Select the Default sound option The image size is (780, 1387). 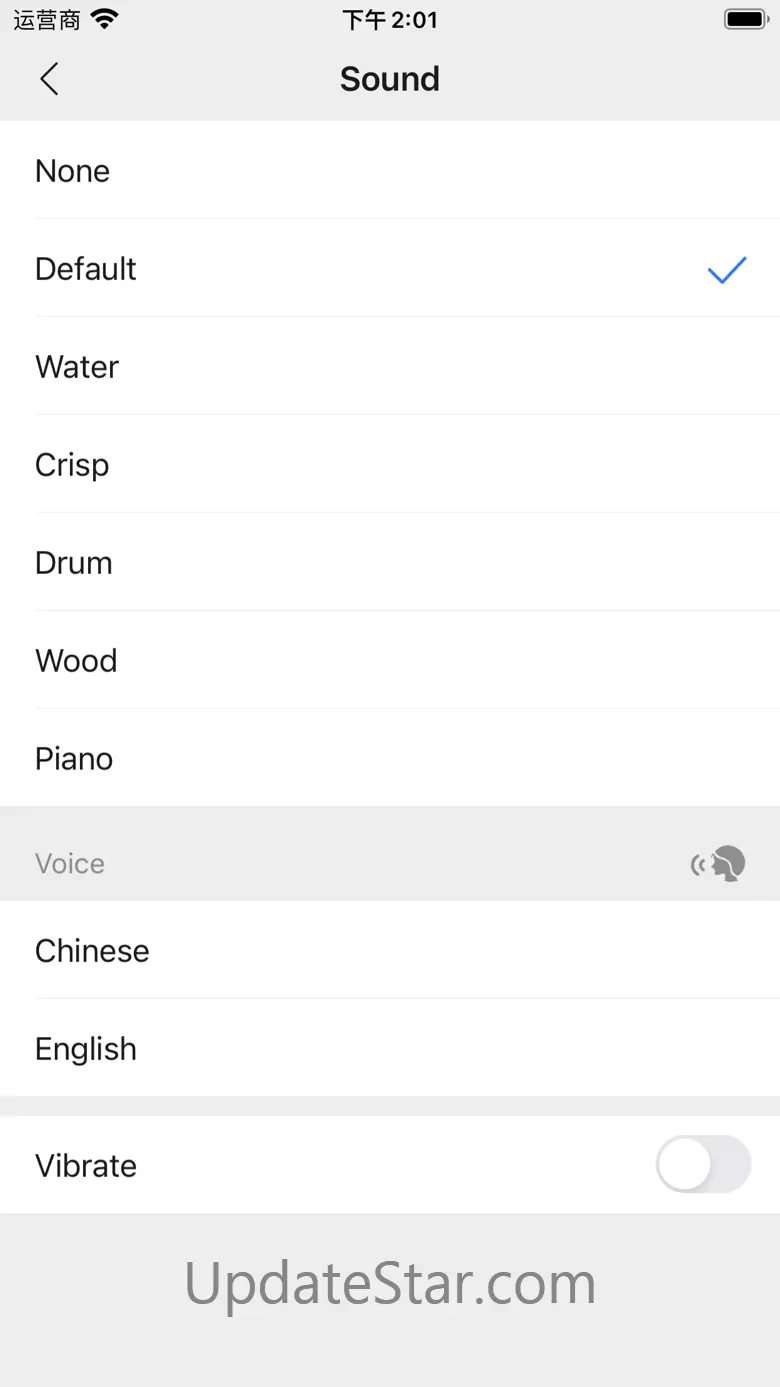point(390,269)
